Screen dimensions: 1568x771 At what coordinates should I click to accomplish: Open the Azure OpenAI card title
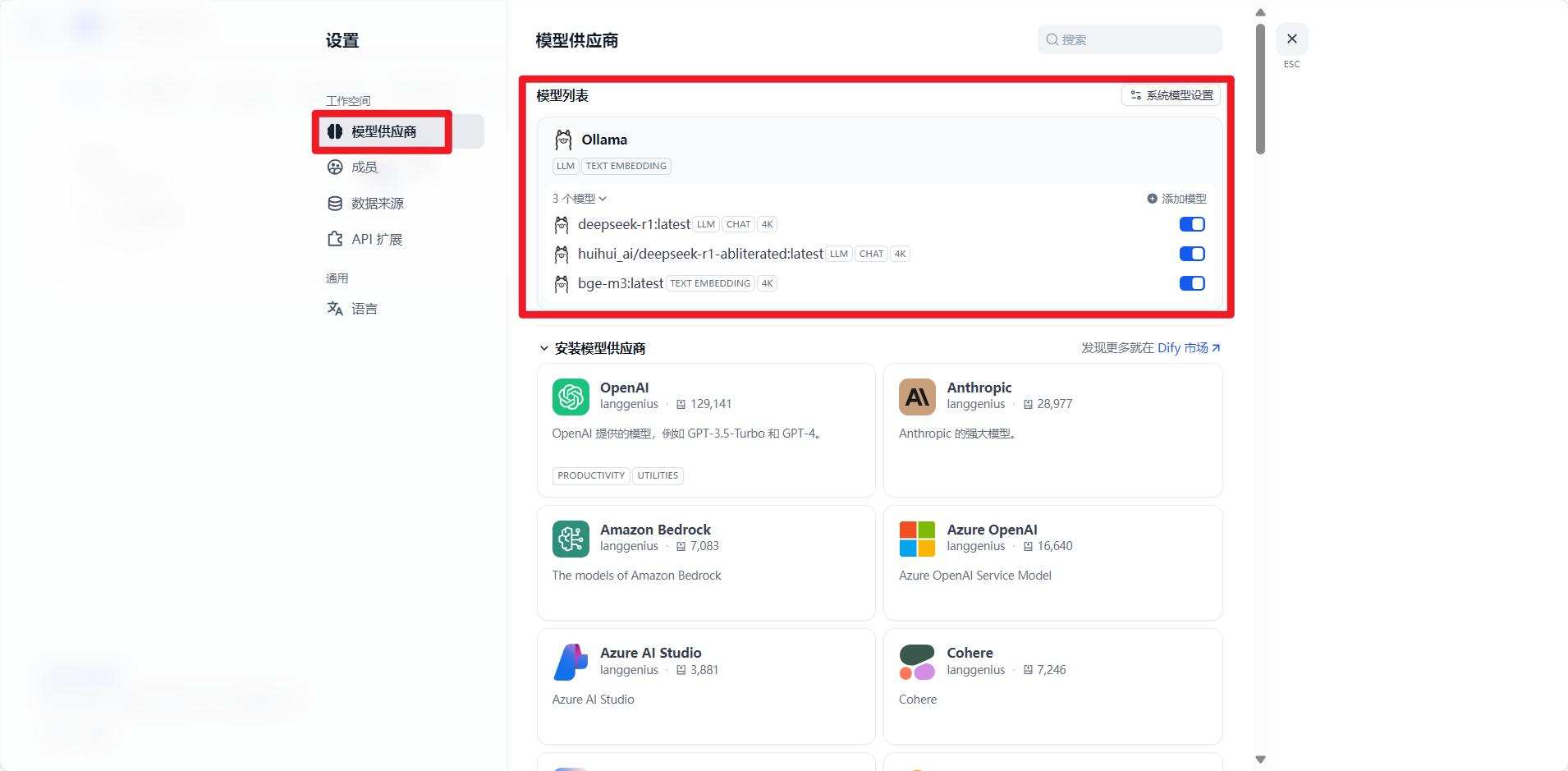992,530
